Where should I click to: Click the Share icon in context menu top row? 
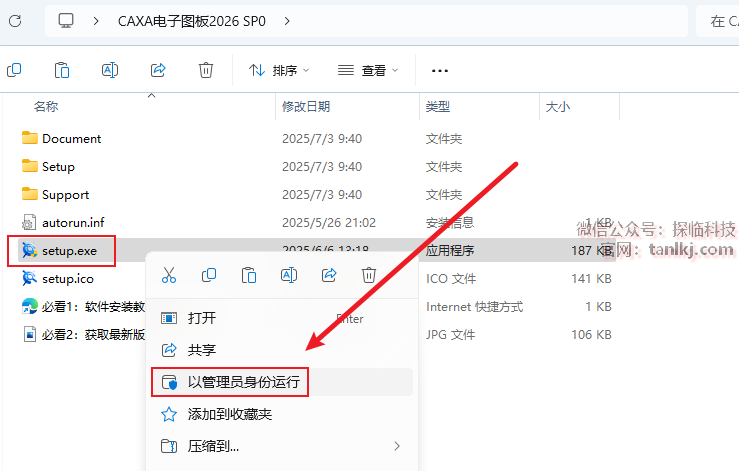329,275
